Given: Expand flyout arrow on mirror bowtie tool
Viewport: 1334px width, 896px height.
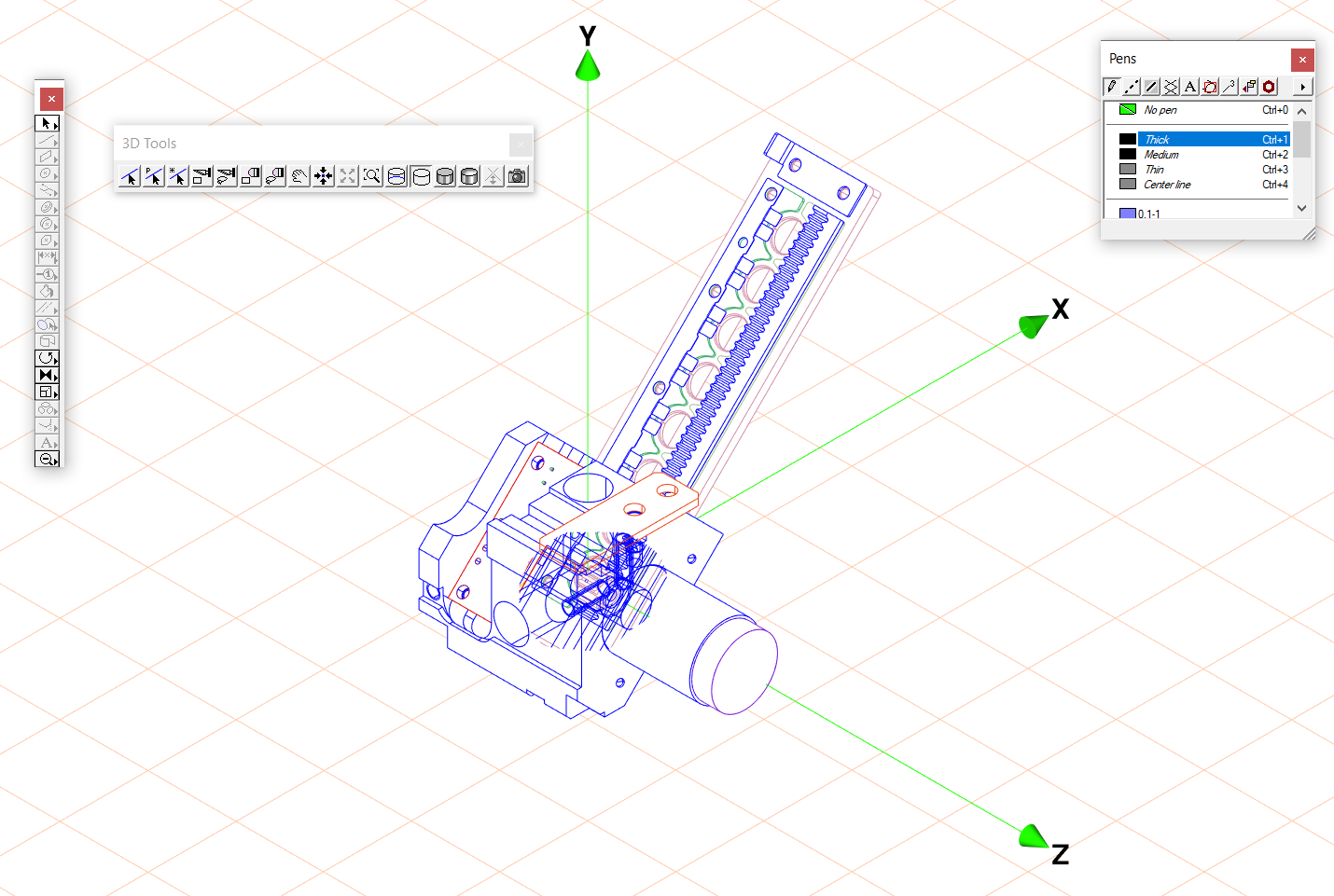Looking at the screenshot, I should pos(56,378).
